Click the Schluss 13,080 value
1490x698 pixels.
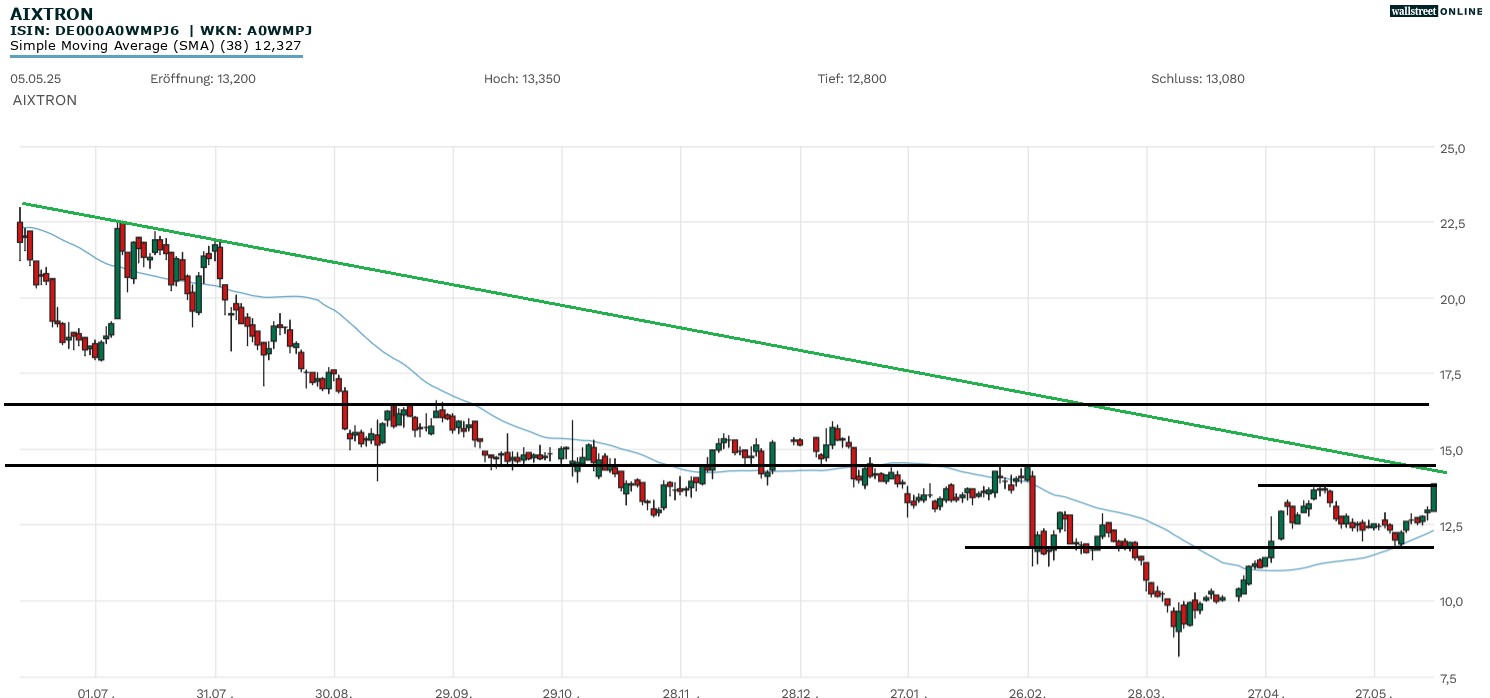(x=1198, y=78)
